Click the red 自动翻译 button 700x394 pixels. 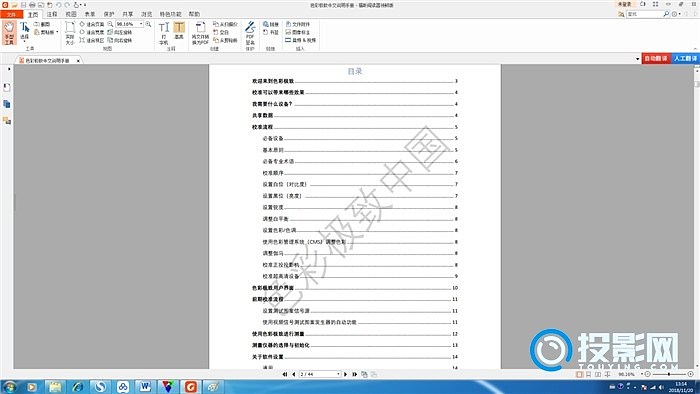(655, 58)
